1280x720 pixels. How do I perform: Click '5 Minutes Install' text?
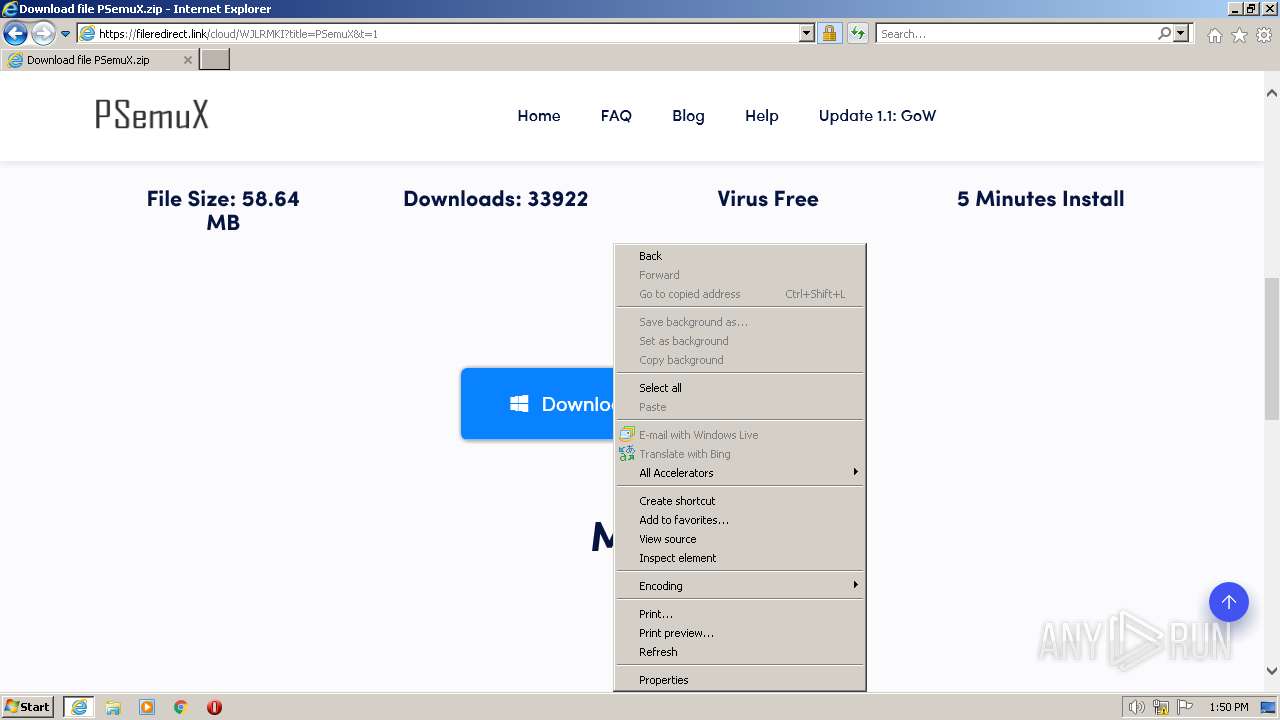click(1041, 198)
